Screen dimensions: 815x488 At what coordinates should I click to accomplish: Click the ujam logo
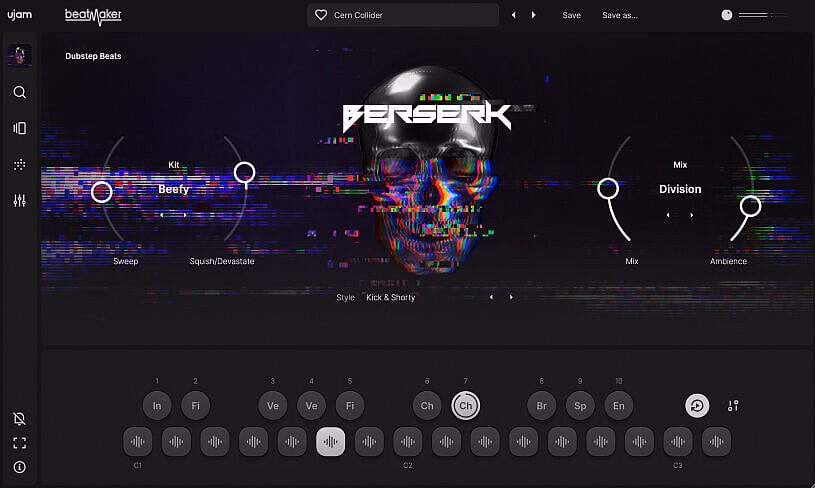[19, 15]
